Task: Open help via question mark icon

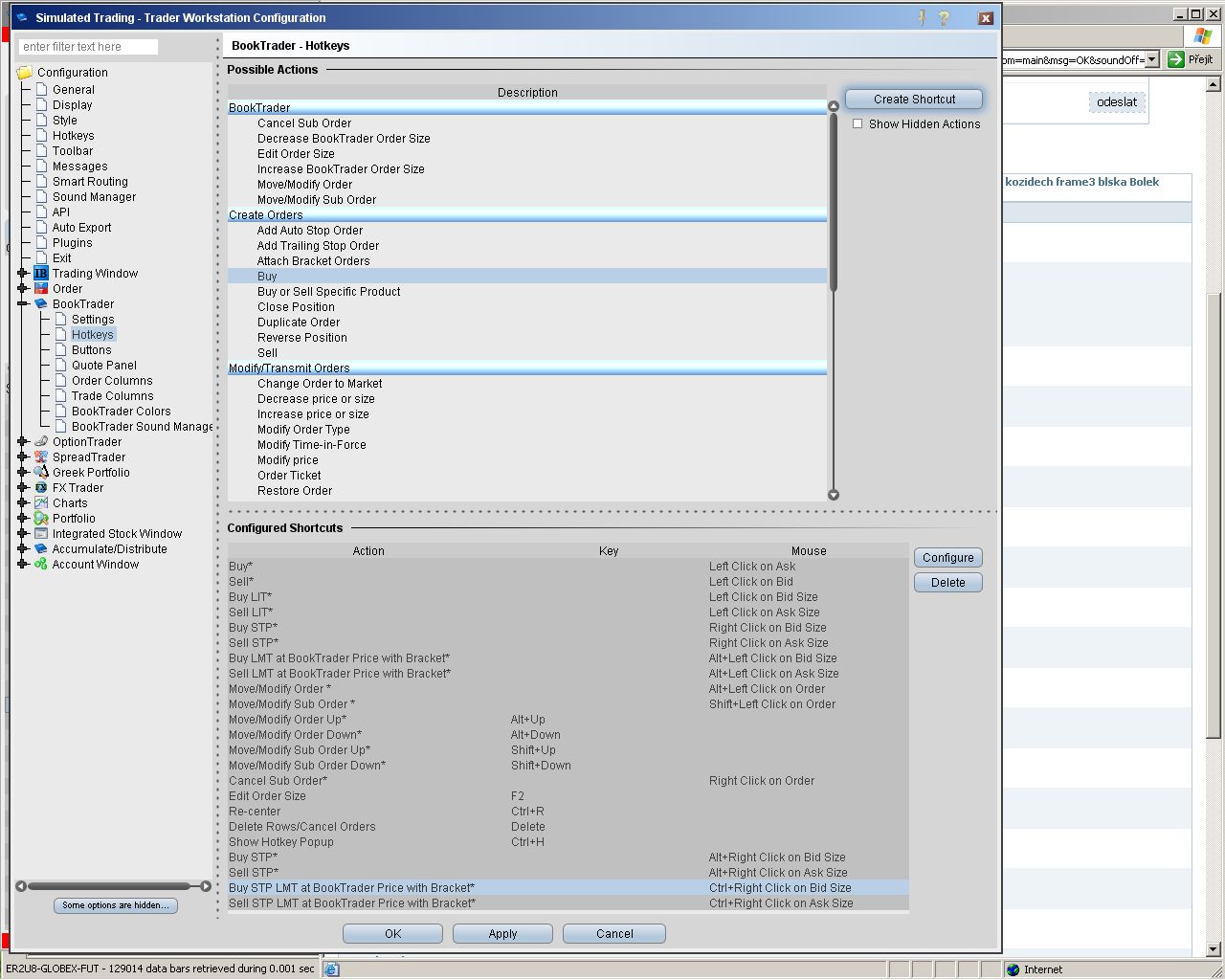Action: tap(944, 17)
